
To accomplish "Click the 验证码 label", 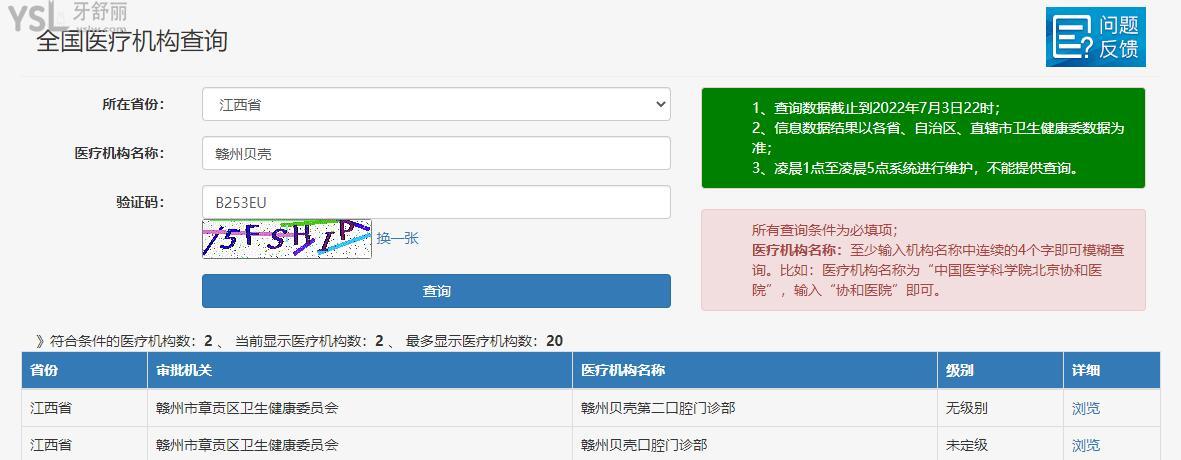I will 140,203.
